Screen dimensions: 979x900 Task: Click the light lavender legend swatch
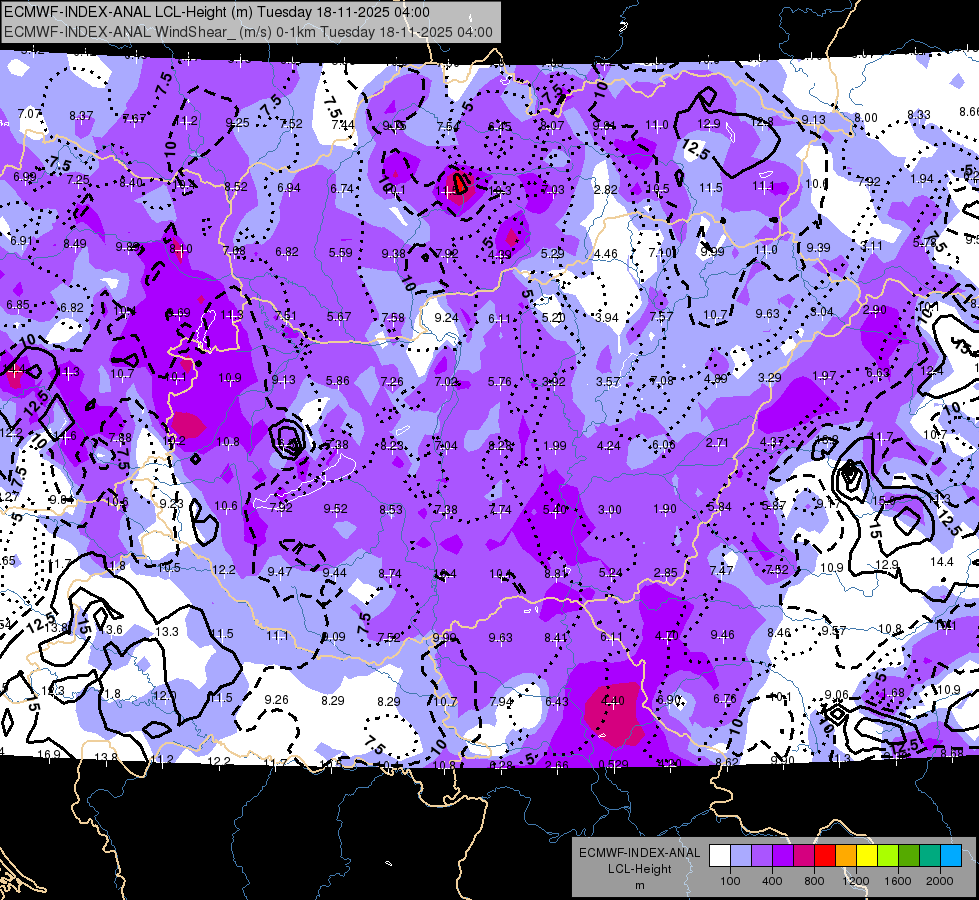tap(740, 856)
